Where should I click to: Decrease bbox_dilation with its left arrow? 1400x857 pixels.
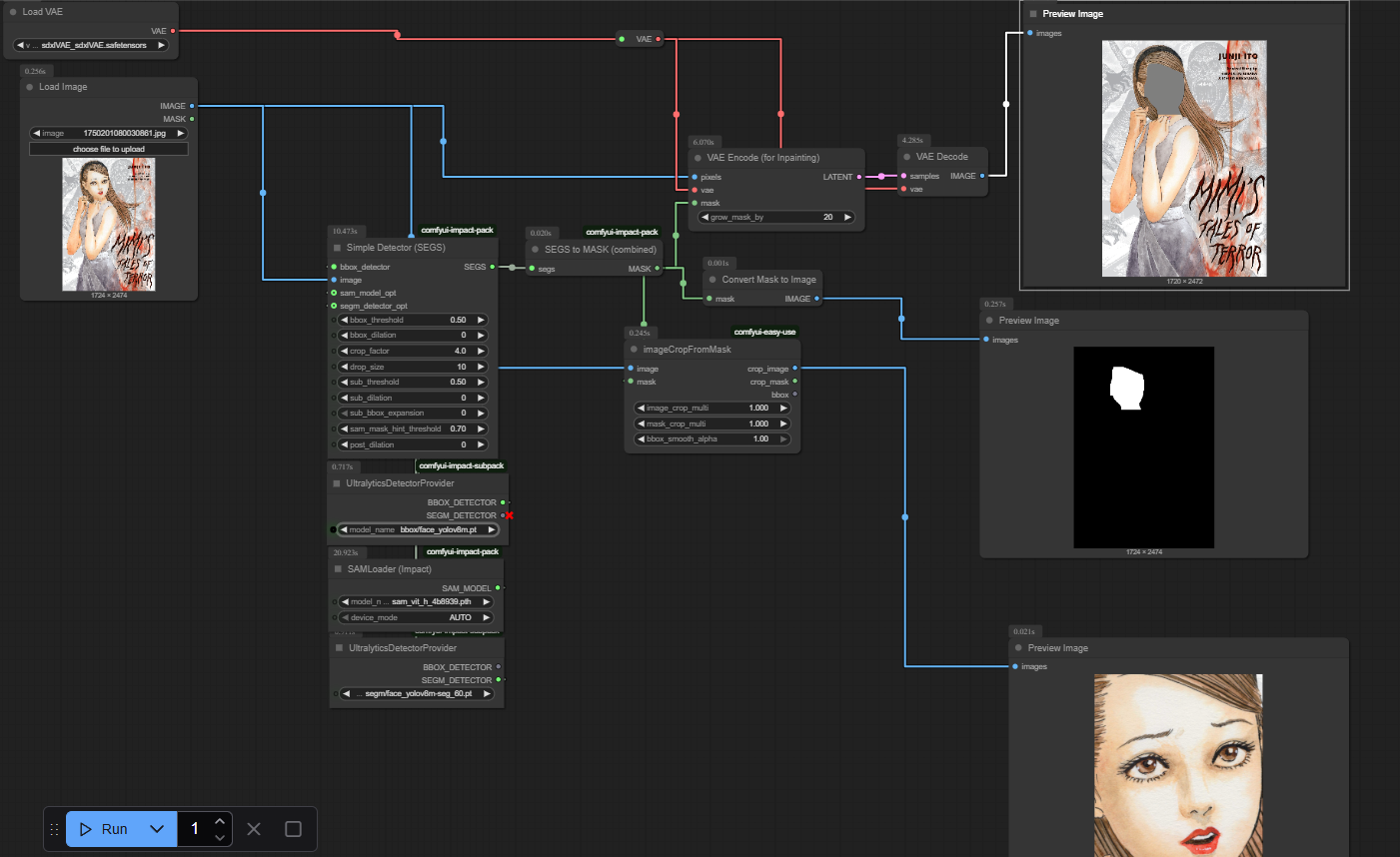tap(345, 336)
